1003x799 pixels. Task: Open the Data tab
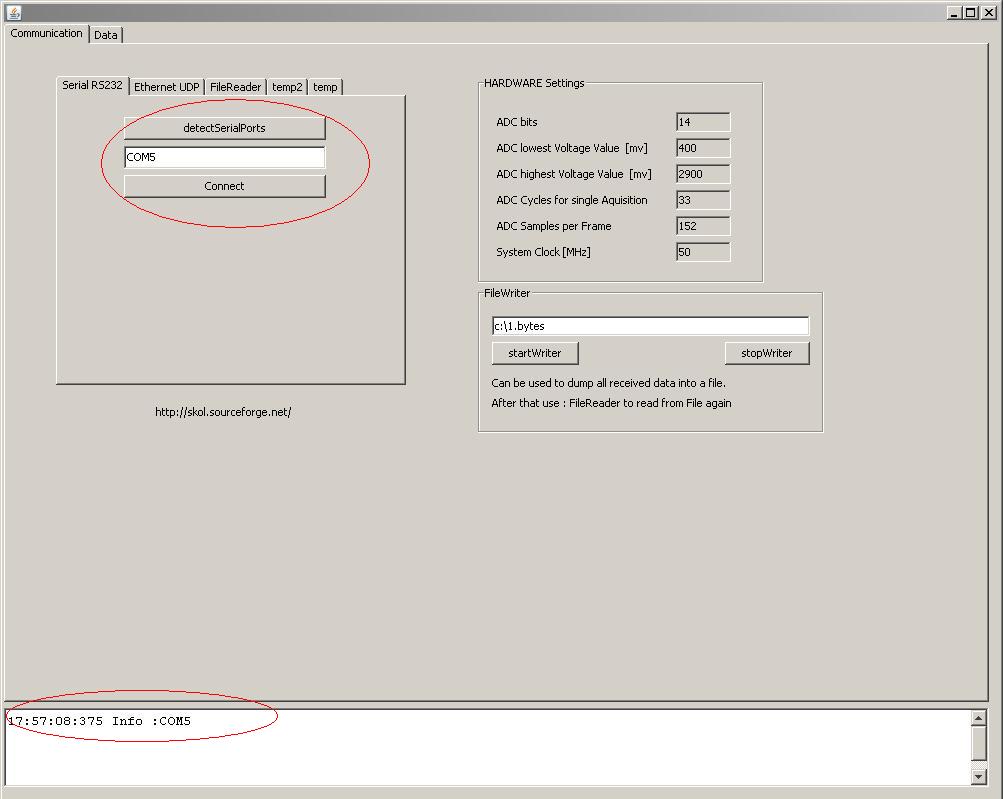point(106,35)
